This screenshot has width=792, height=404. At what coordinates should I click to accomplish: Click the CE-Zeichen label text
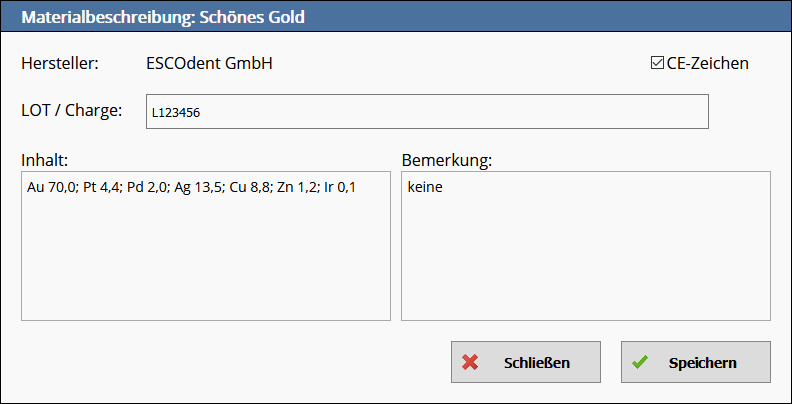click(x=707, y=63)
